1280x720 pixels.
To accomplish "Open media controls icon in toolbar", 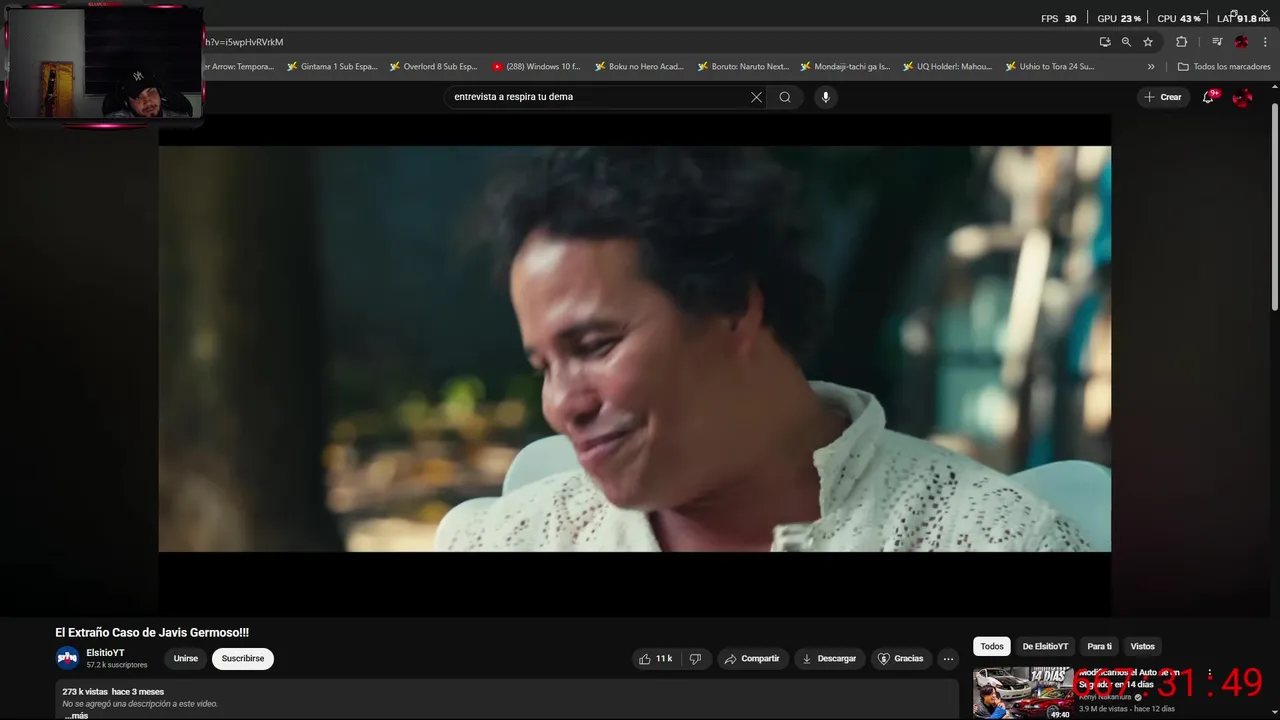I will click(x=1217, y=42).
